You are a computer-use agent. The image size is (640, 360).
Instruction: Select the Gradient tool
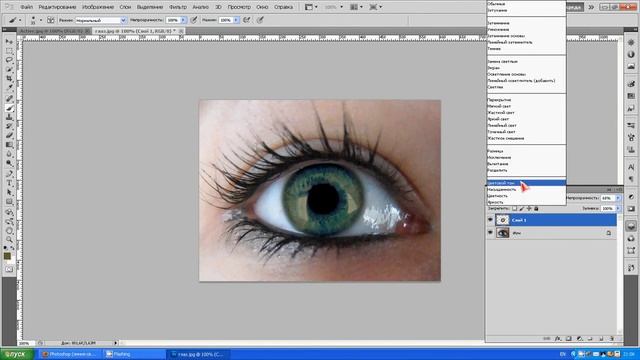(x=9, y=145)
